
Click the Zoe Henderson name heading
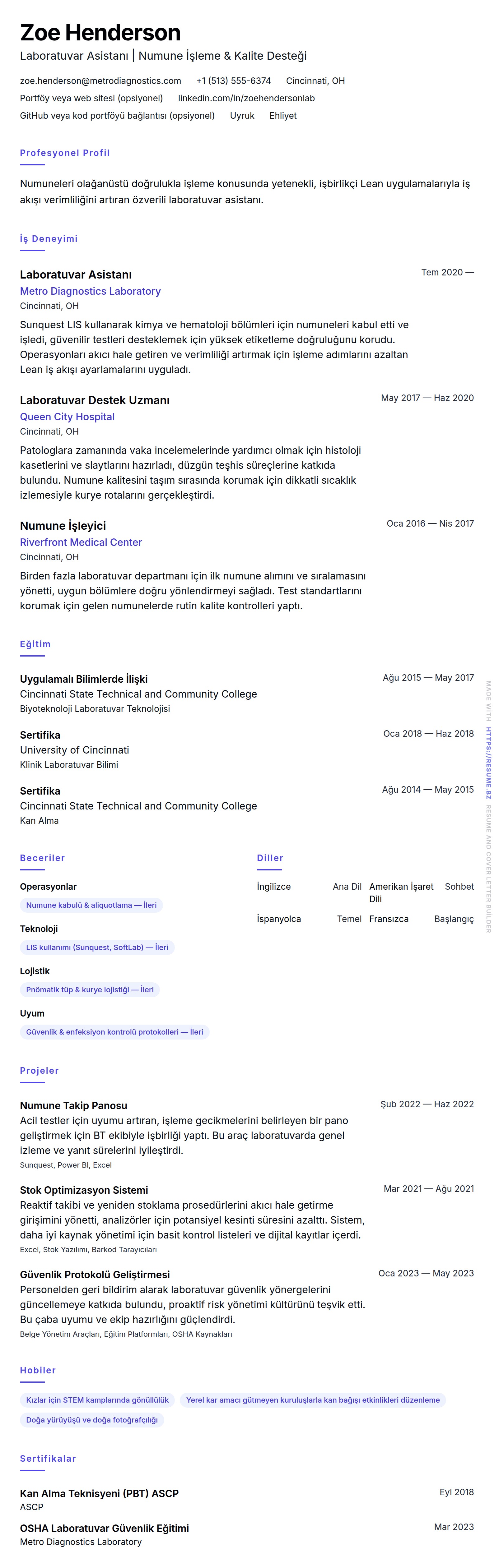click(100, 32)
